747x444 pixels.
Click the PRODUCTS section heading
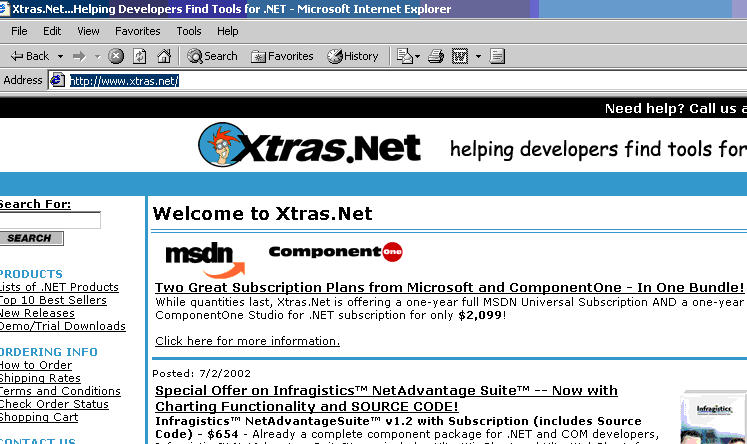(x=31, y=274)
